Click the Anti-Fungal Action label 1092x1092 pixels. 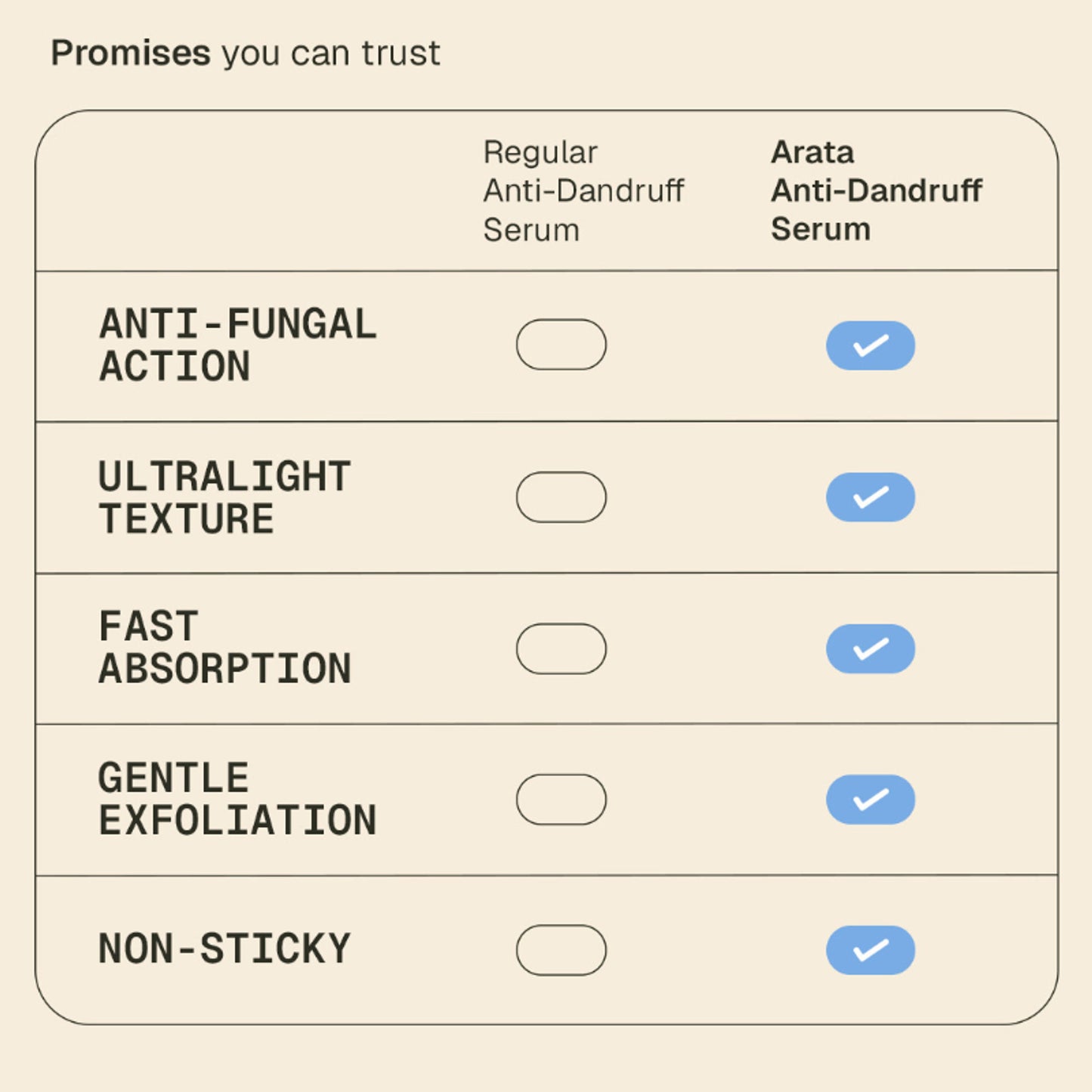tap(238, 345)
